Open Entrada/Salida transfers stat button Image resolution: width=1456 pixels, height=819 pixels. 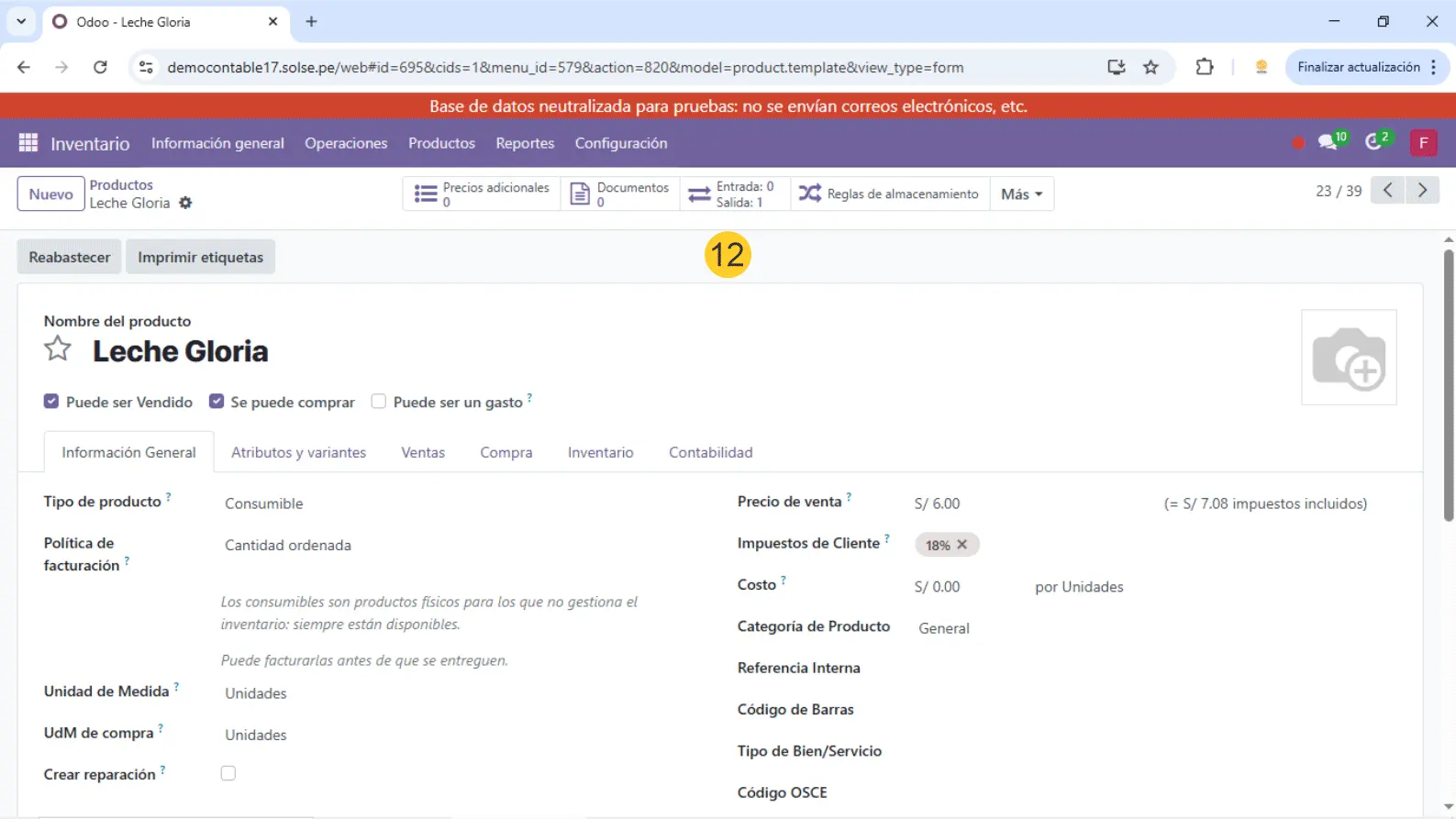(735, 194)
